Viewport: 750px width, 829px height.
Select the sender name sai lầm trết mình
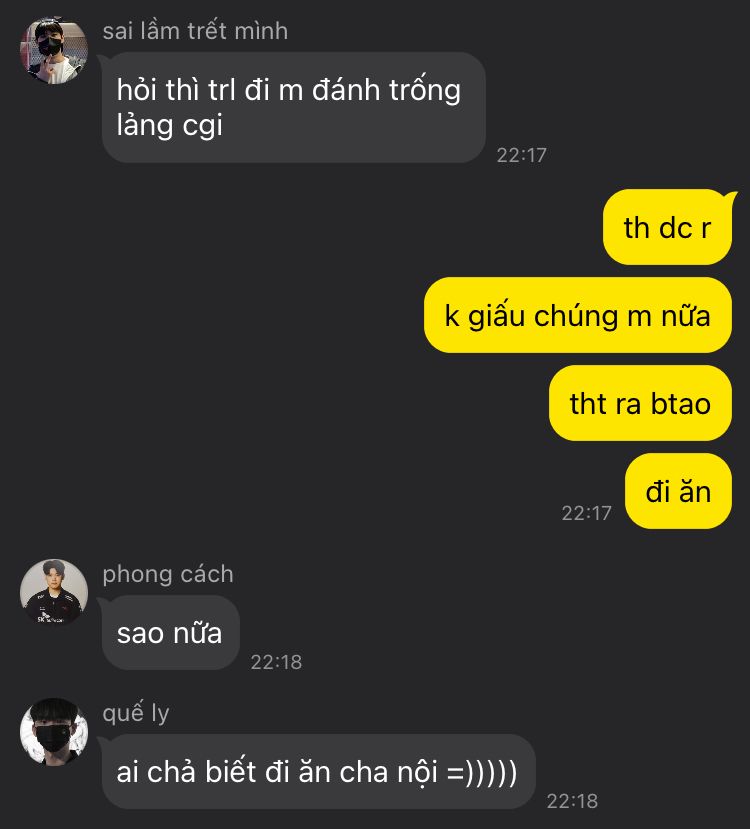[195, 31]
